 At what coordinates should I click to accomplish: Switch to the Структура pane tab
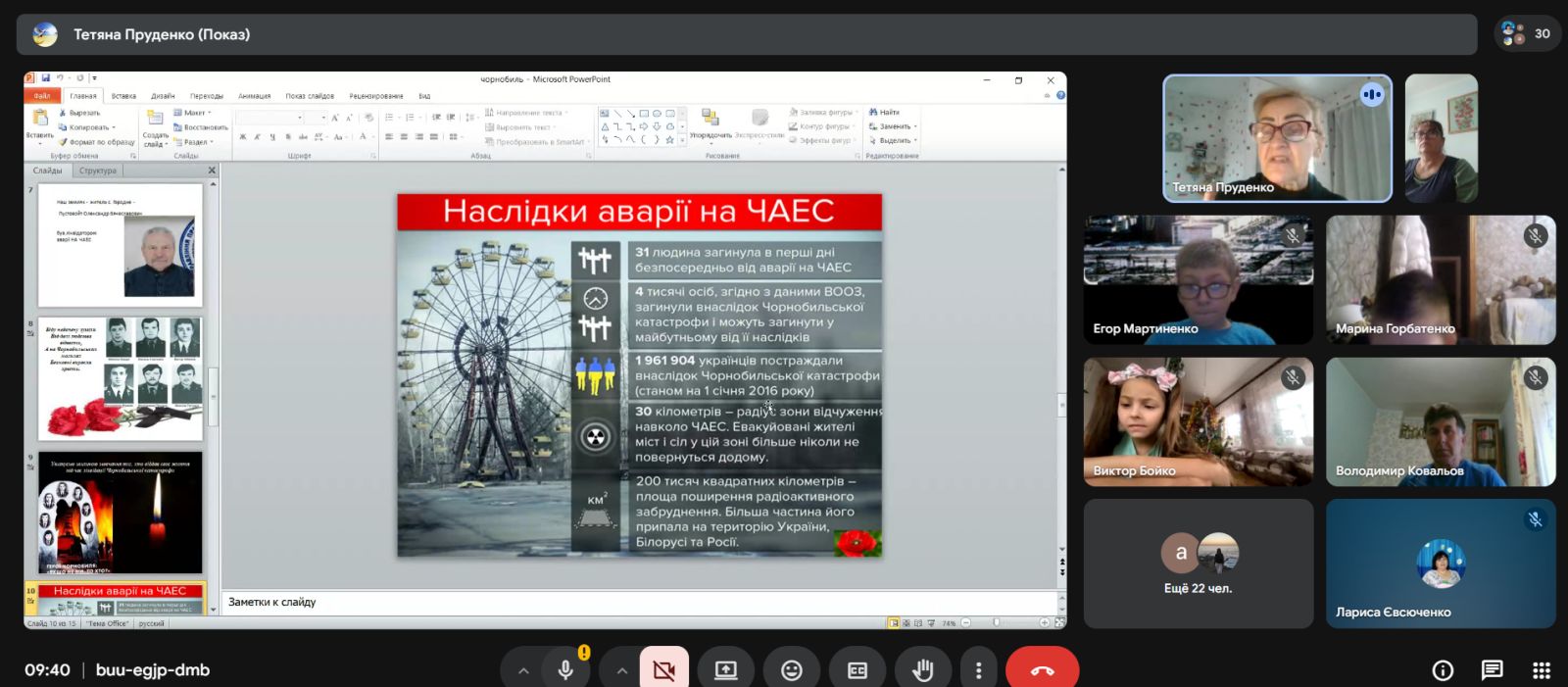point(98,171)
